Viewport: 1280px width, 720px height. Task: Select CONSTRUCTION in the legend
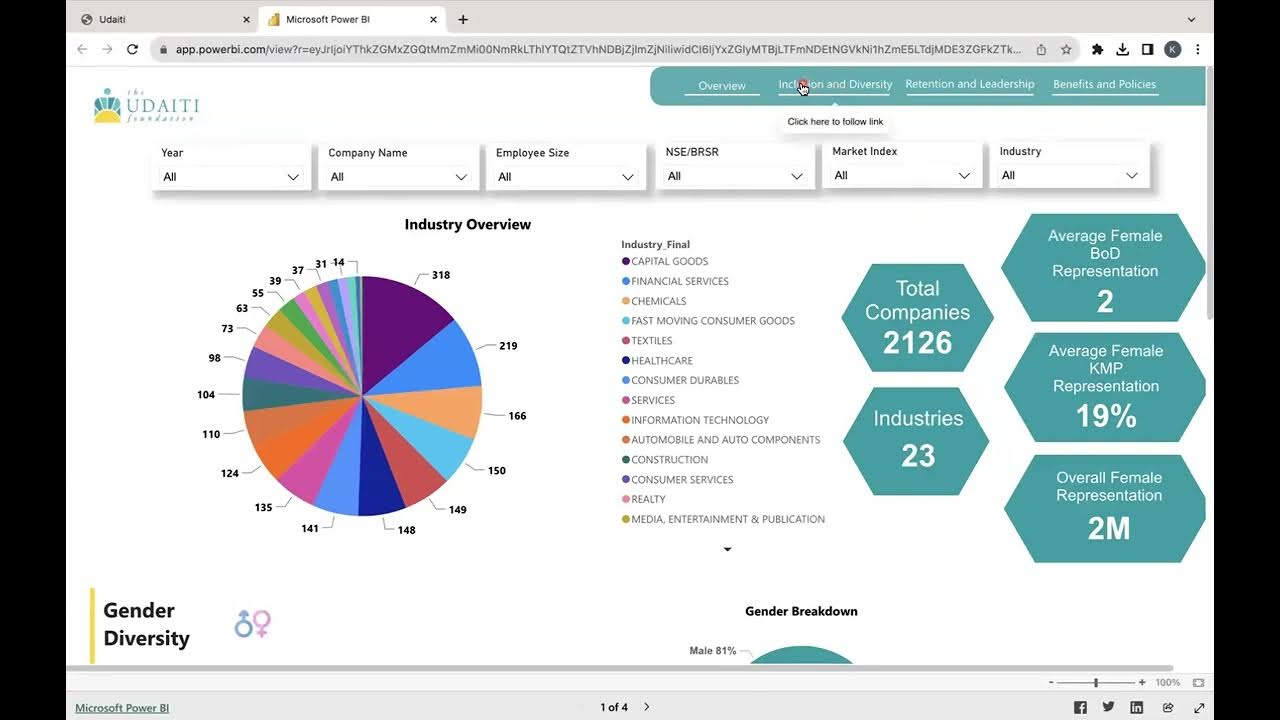669,460
